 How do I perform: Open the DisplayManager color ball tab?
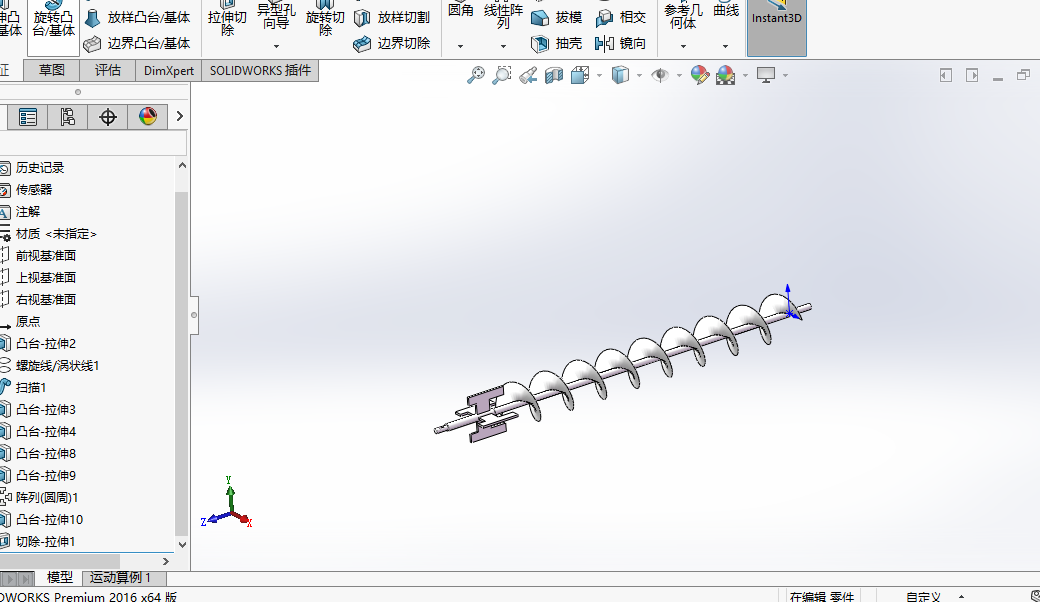(x=147, y=117)
